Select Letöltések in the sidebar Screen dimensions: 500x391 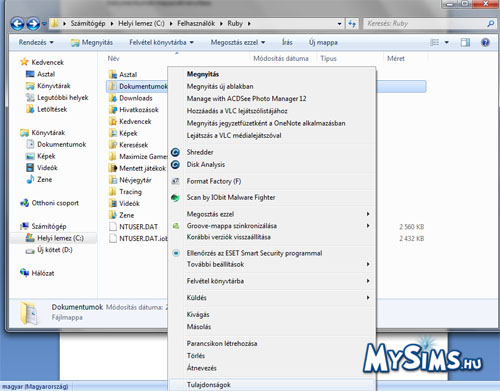pyautogui.click(x=52, y=109)
